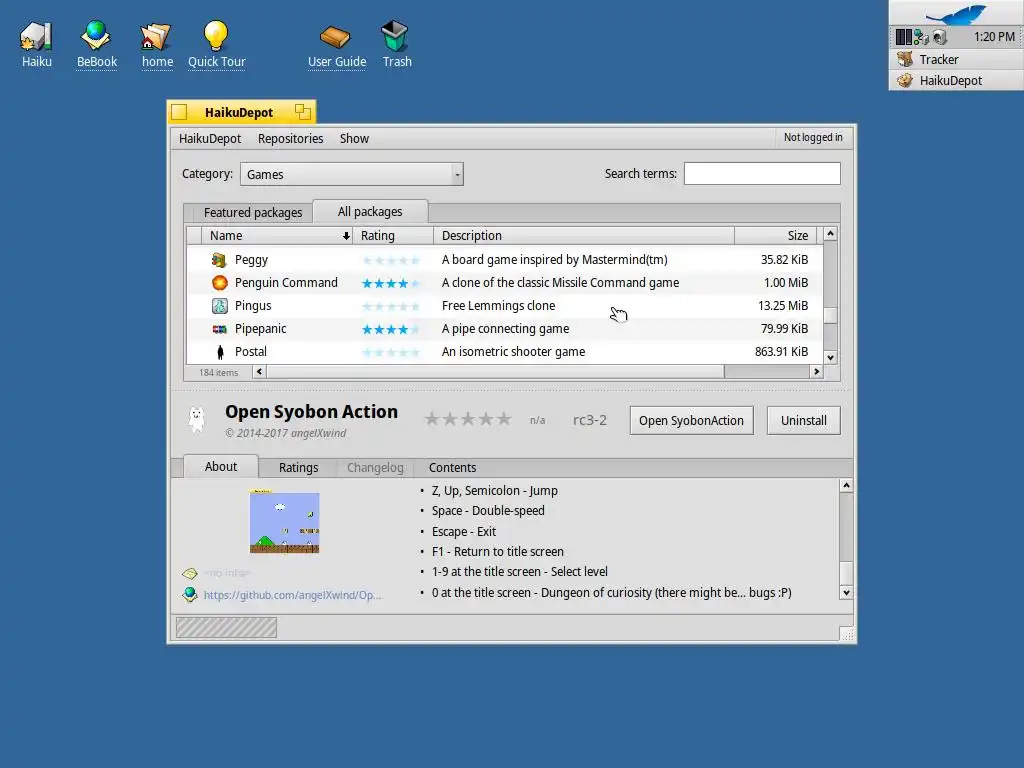The width and height of the screenshot is (1024, 768).
Task: Select the Penguin Command package row
Action: click(x=504, y=283)
